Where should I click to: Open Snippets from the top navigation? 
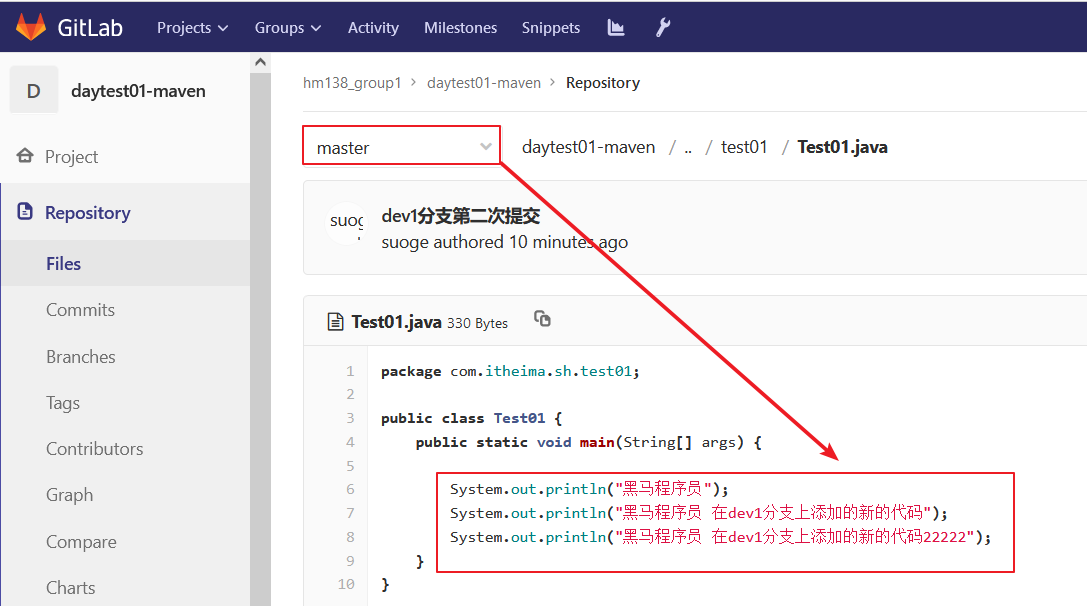(550, 28)
